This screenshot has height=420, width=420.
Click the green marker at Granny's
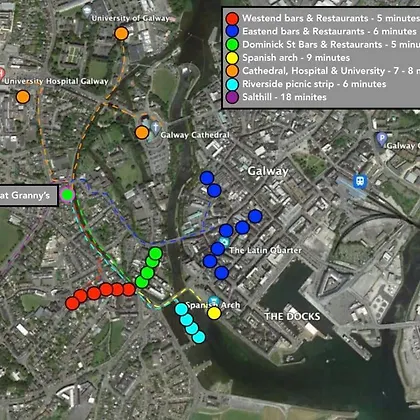67,194
